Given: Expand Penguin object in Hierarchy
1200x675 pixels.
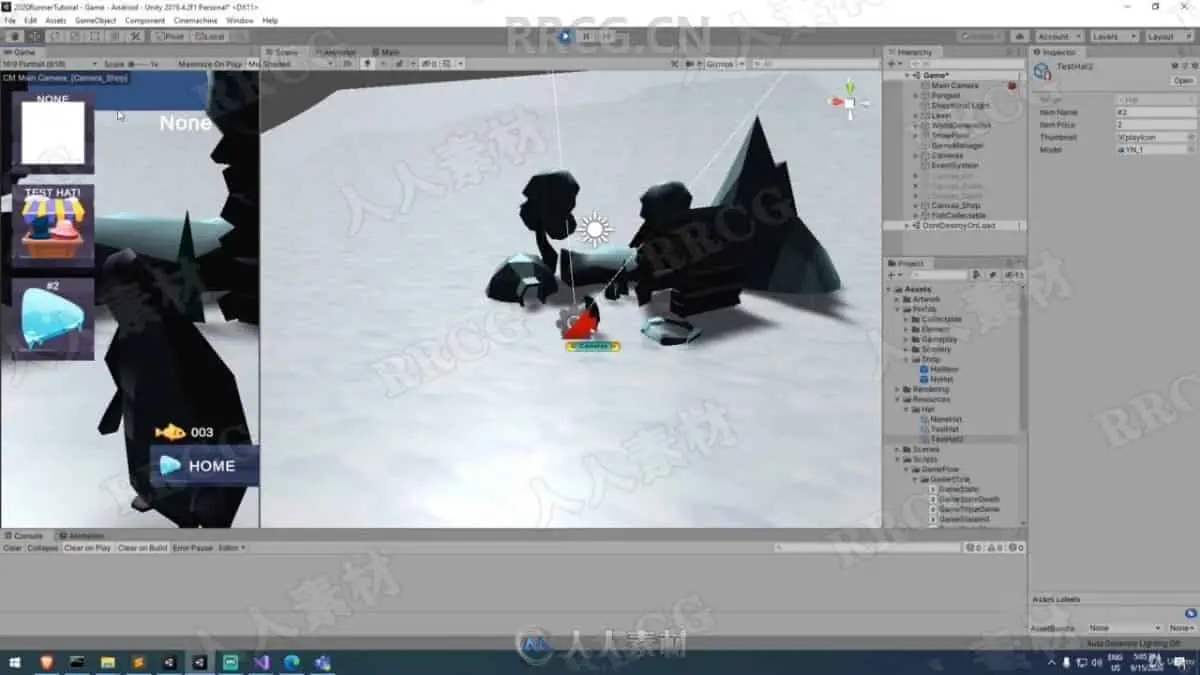Looking at the screenshot, I should pos(917,96).
